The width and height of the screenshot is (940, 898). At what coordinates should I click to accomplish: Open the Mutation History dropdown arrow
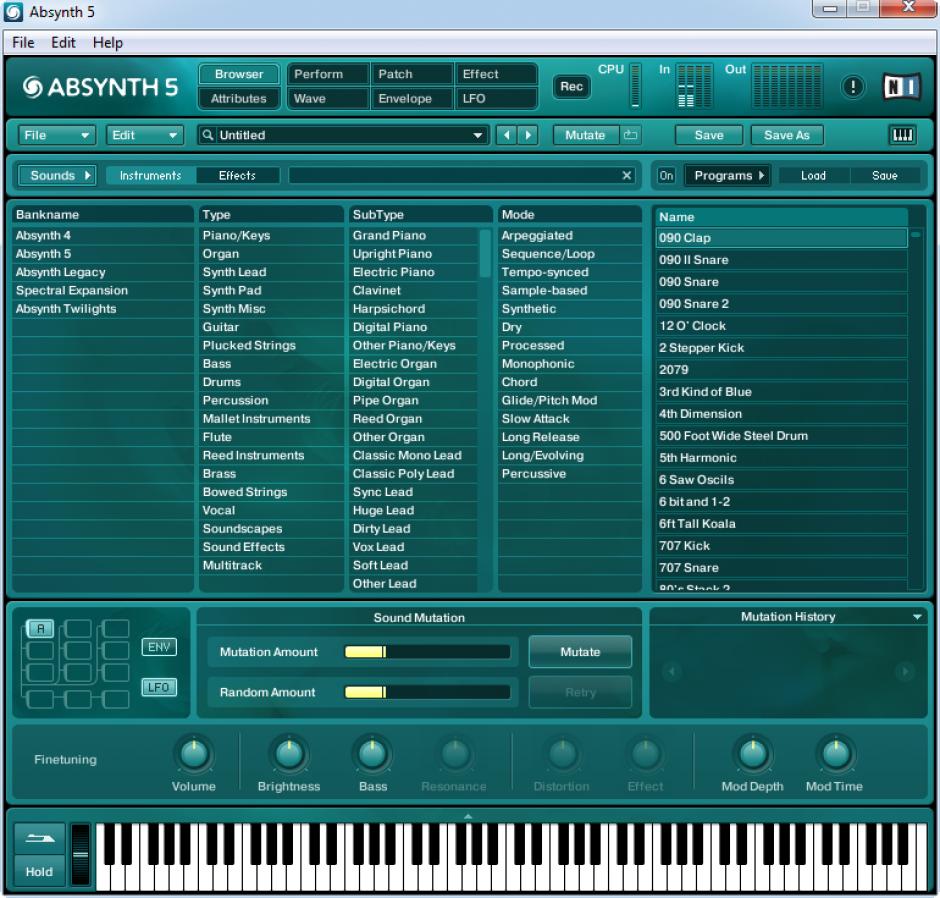[917, 616]
